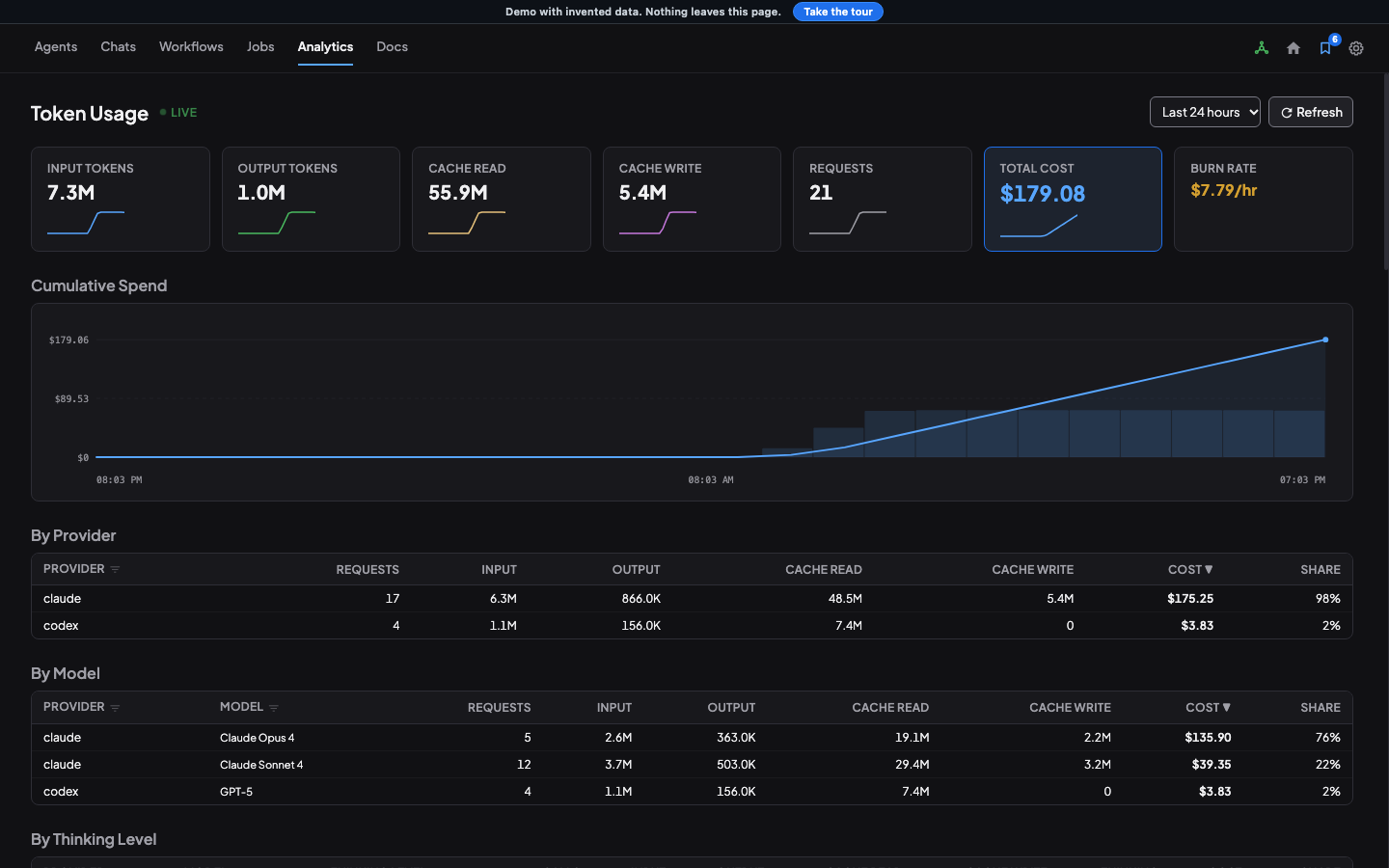The height and width of the screenshot is (868, 1389).
Task: Sort By Model table by Cache Read header
Action: pyautogui.click(x=890, y=708)
